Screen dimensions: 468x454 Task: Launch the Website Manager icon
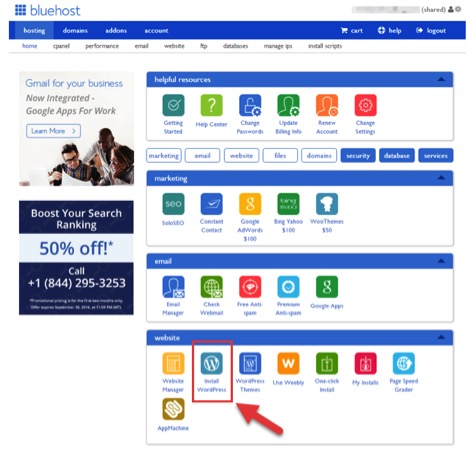click(173, 363)
